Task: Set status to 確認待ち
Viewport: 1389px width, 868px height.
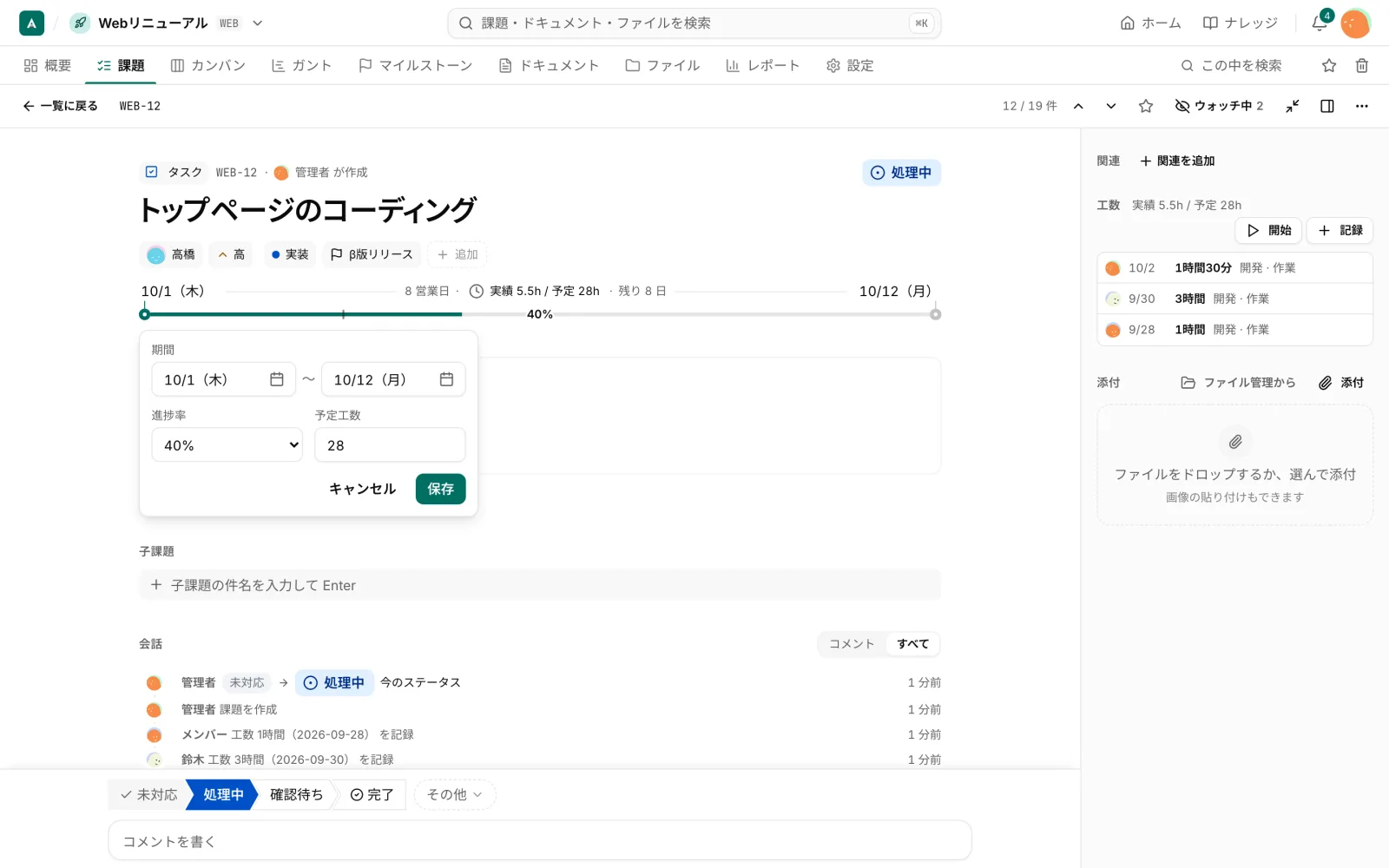Action: [x=296, y=794]
